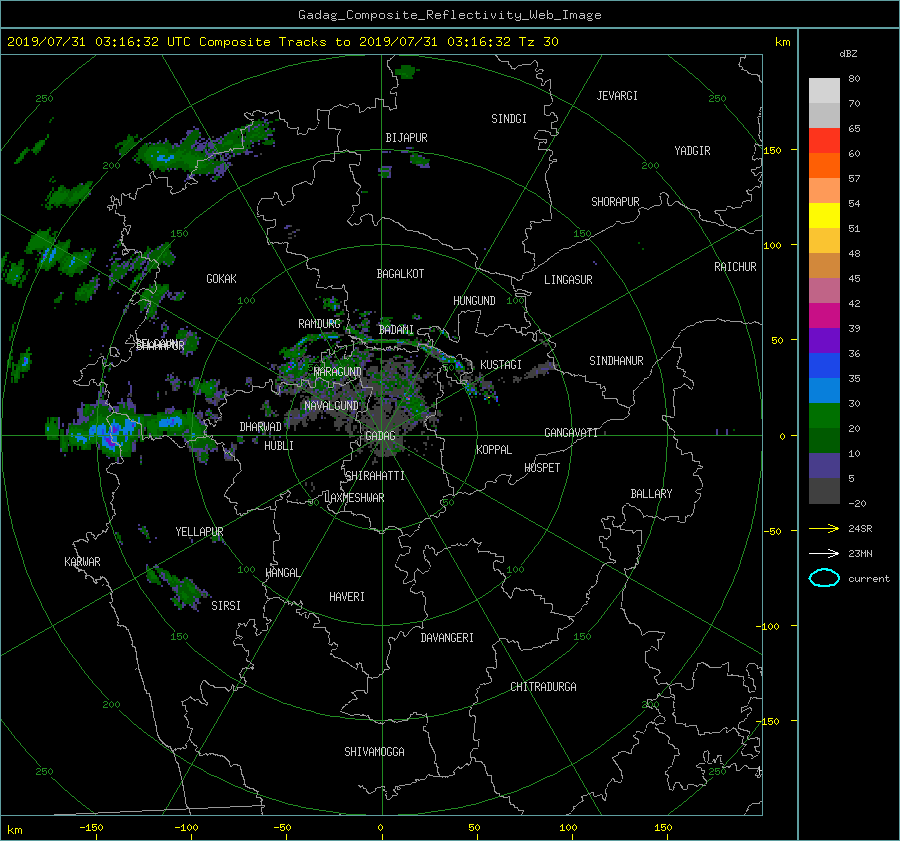
Task: Click the YADGIR city label
Action: click(x=692, y=151)
